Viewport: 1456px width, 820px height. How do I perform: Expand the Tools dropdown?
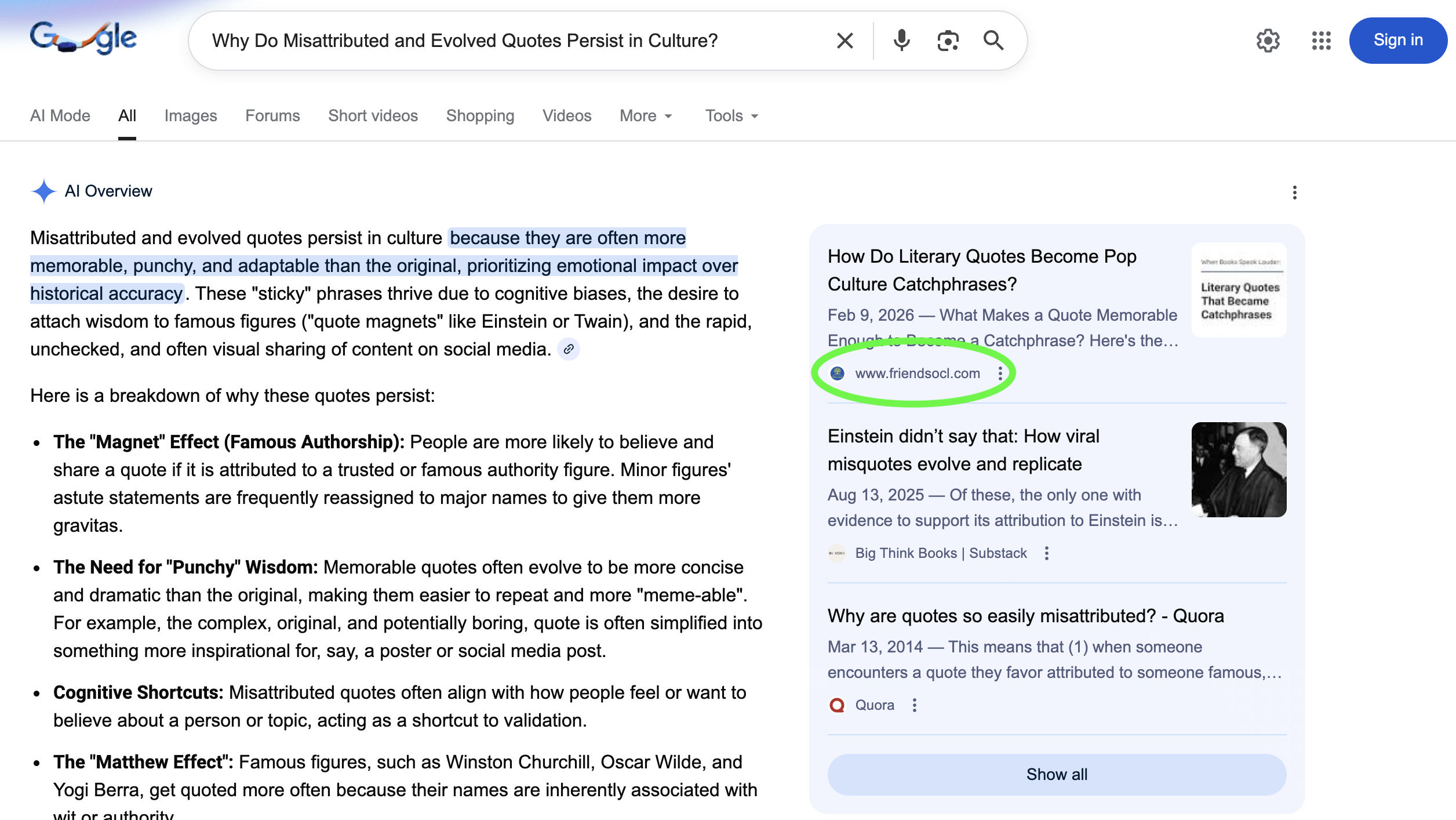tap(732, 116)
